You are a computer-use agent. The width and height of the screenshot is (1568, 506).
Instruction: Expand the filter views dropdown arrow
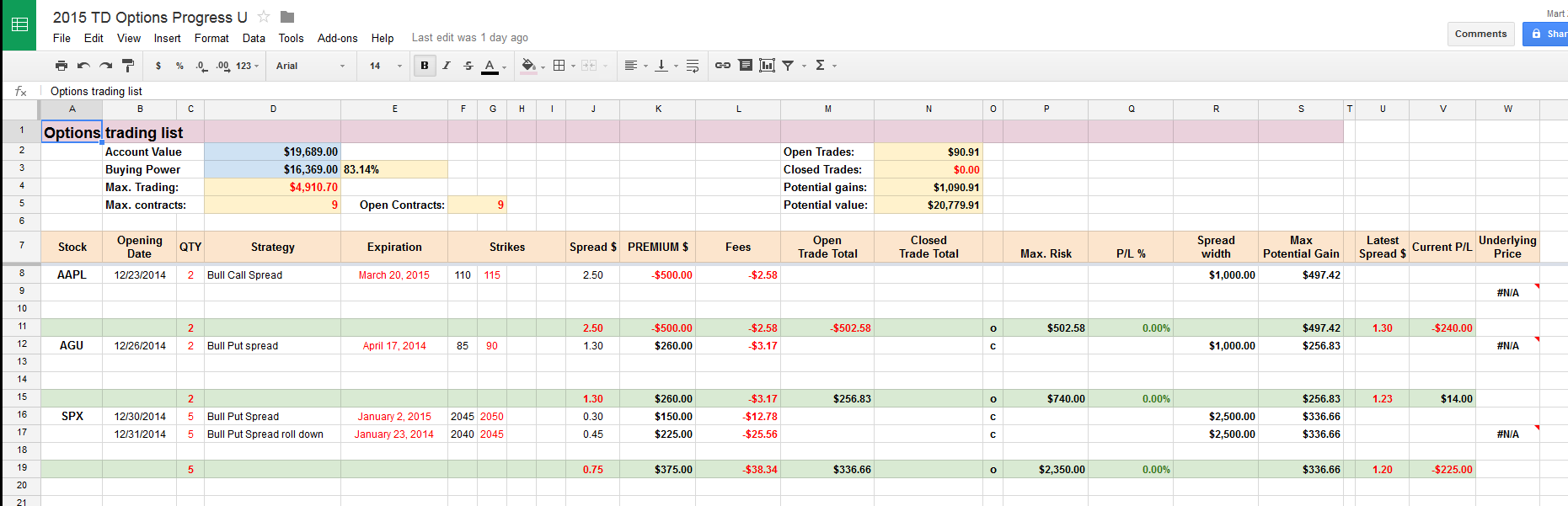pos(804,66)
